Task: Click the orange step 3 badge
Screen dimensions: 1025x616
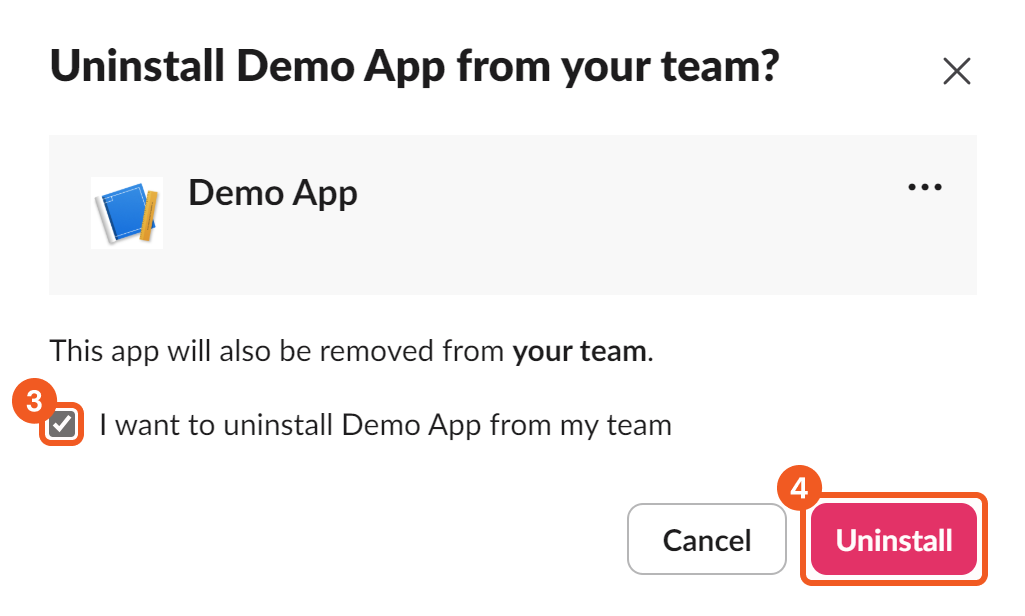Action: tap(34, 402)
